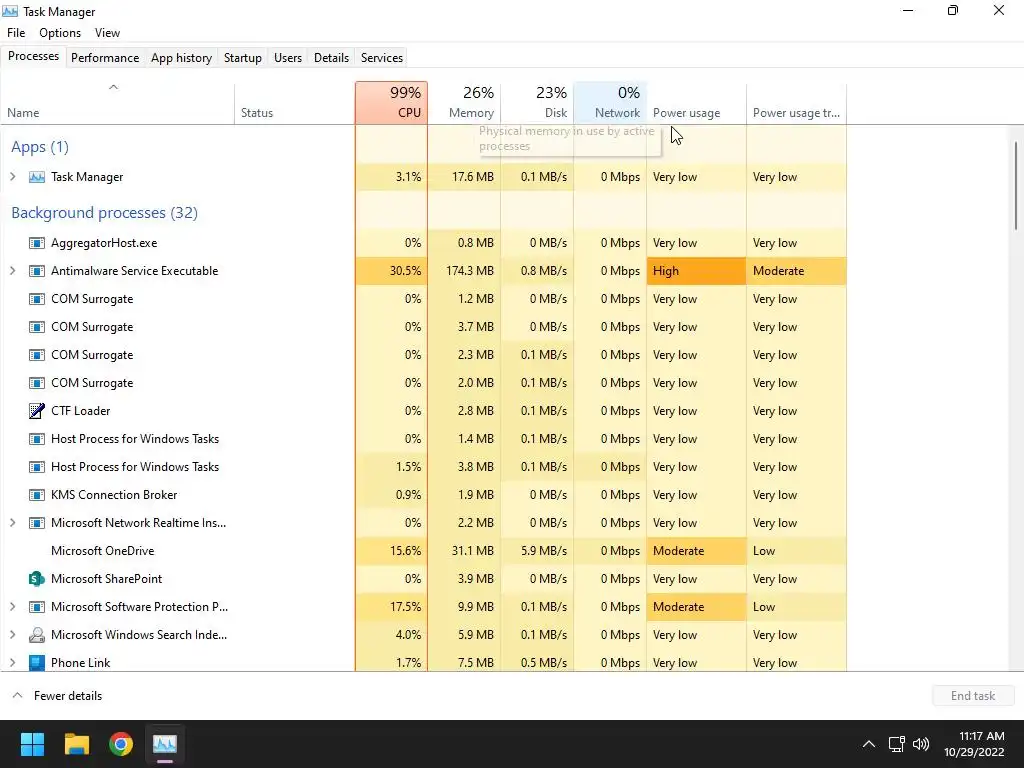
Task: Click the Microsoft Software Protection Platform icon
Action: click(x=37, y=607)
